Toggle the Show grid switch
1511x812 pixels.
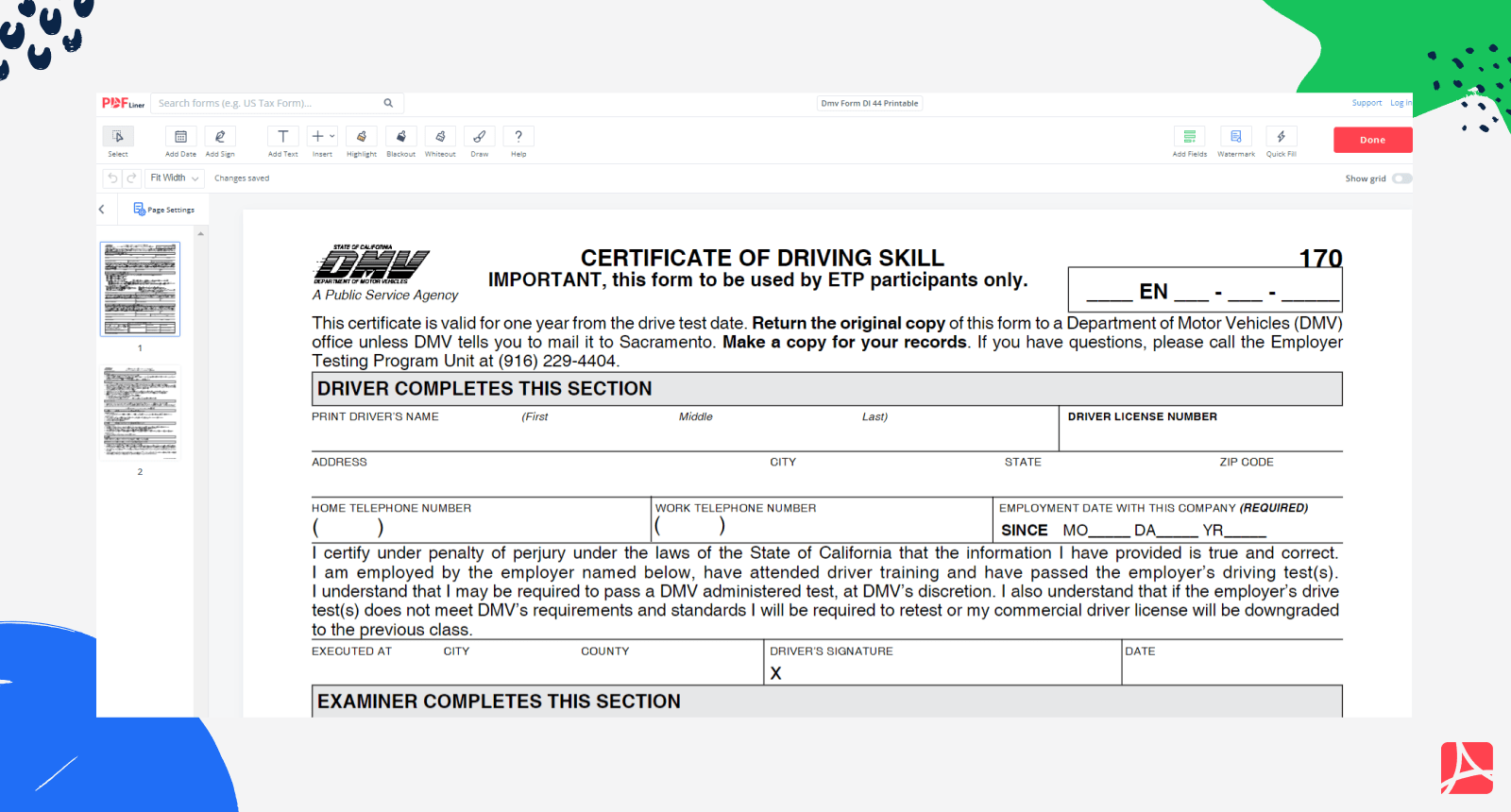(x=1401, y=178)
